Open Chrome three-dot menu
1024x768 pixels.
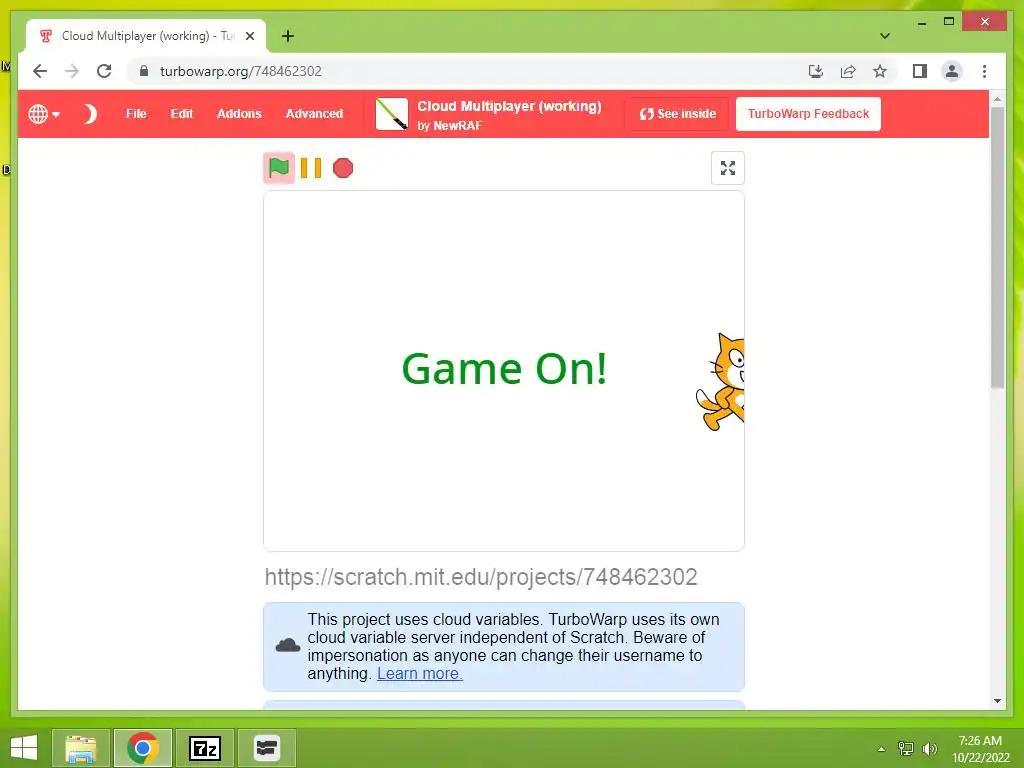pos(984,71)
